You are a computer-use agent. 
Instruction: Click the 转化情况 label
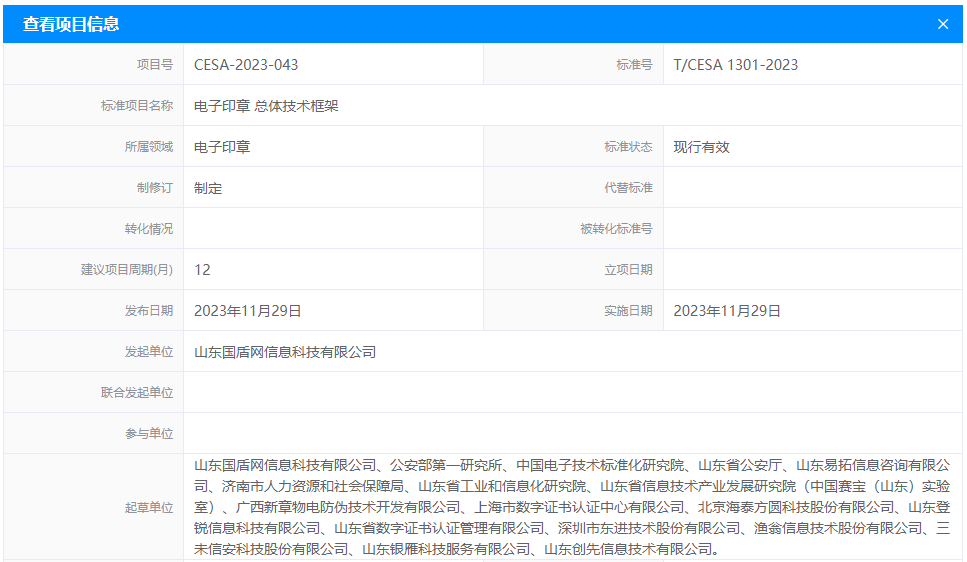pos(149,229)
